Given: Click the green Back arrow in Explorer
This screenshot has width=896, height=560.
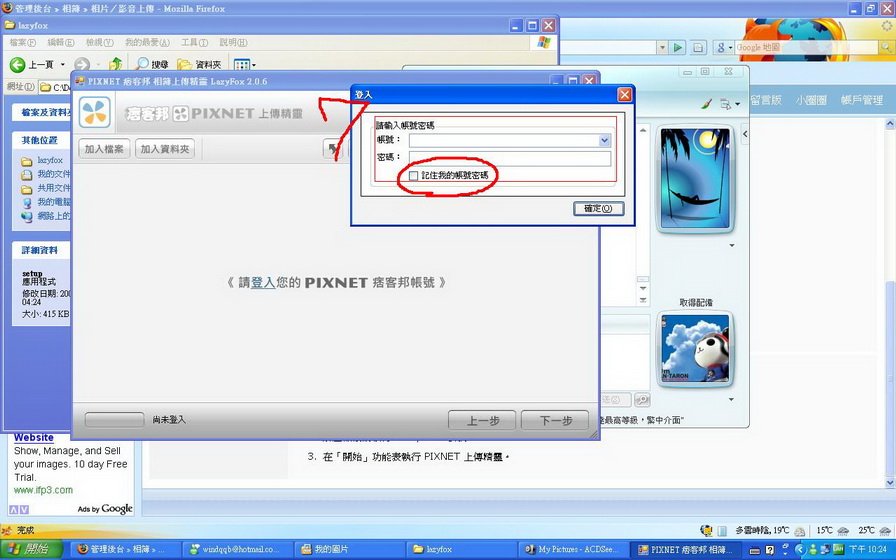Looking at the screenshot, I should pos(18,65).
